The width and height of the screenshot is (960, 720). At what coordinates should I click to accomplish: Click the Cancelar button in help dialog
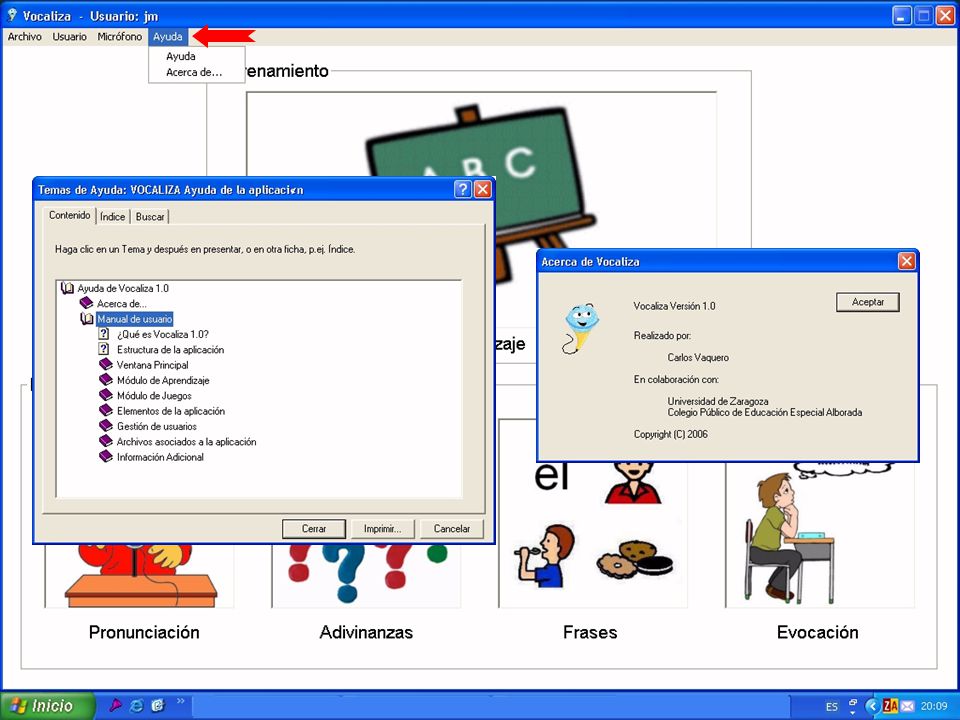coord(452,529)
